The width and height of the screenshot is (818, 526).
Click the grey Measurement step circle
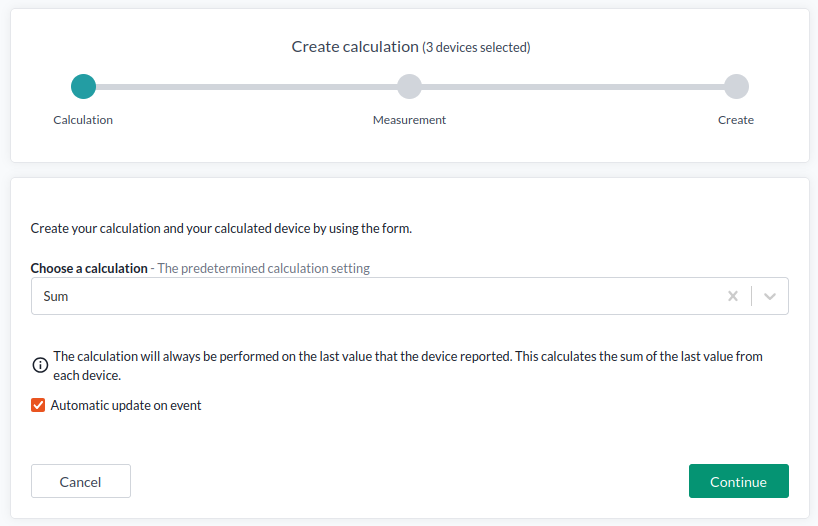click(x=409, y=87)
